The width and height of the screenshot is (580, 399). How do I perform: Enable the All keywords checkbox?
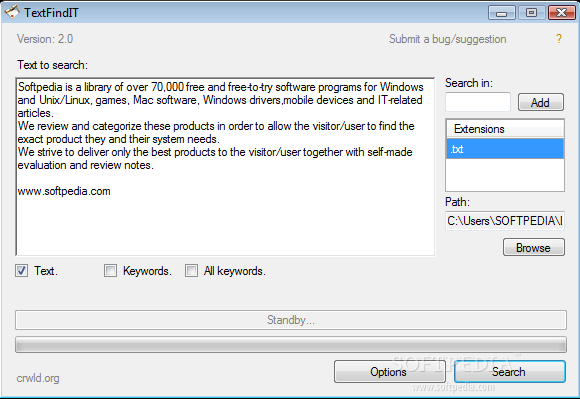tap(191, 271)
